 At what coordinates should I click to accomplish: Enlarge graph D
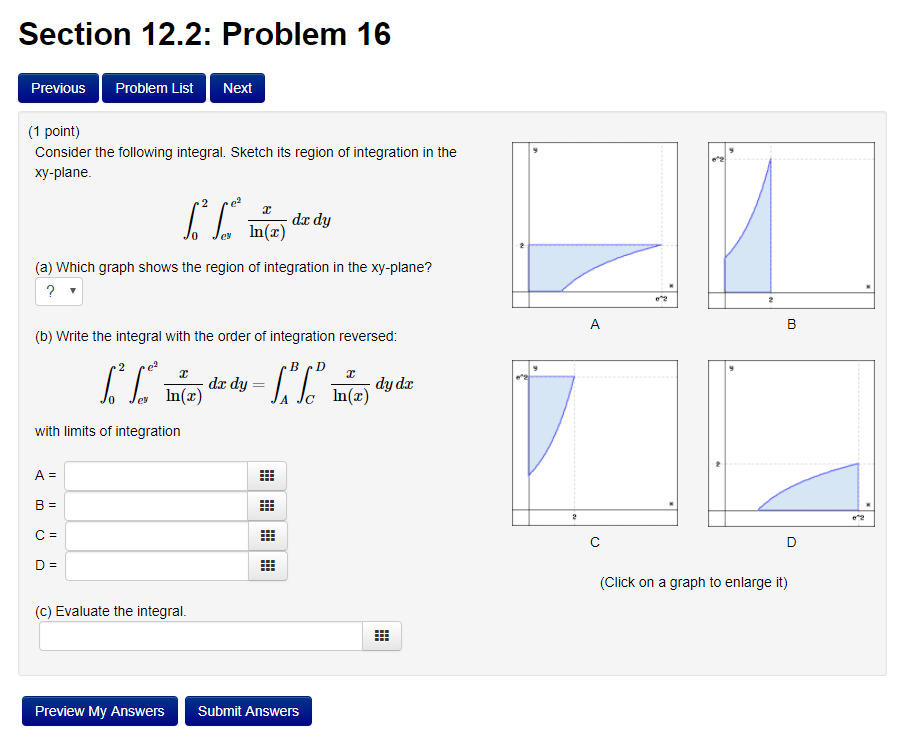pyautogui.click(x=791, y=441)
